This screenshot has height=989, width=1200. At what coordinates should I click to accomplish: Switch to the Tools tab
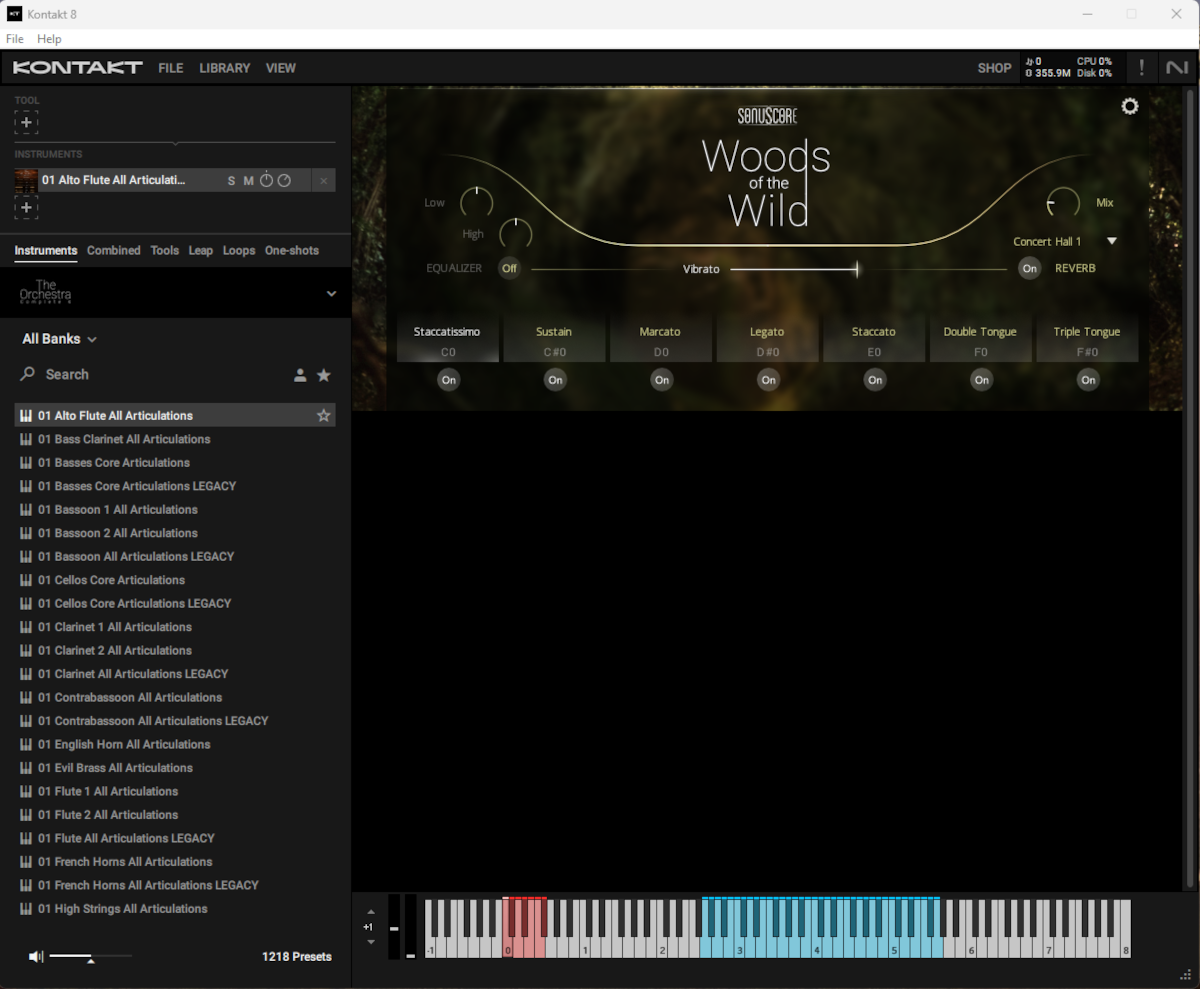coord(165,250)
